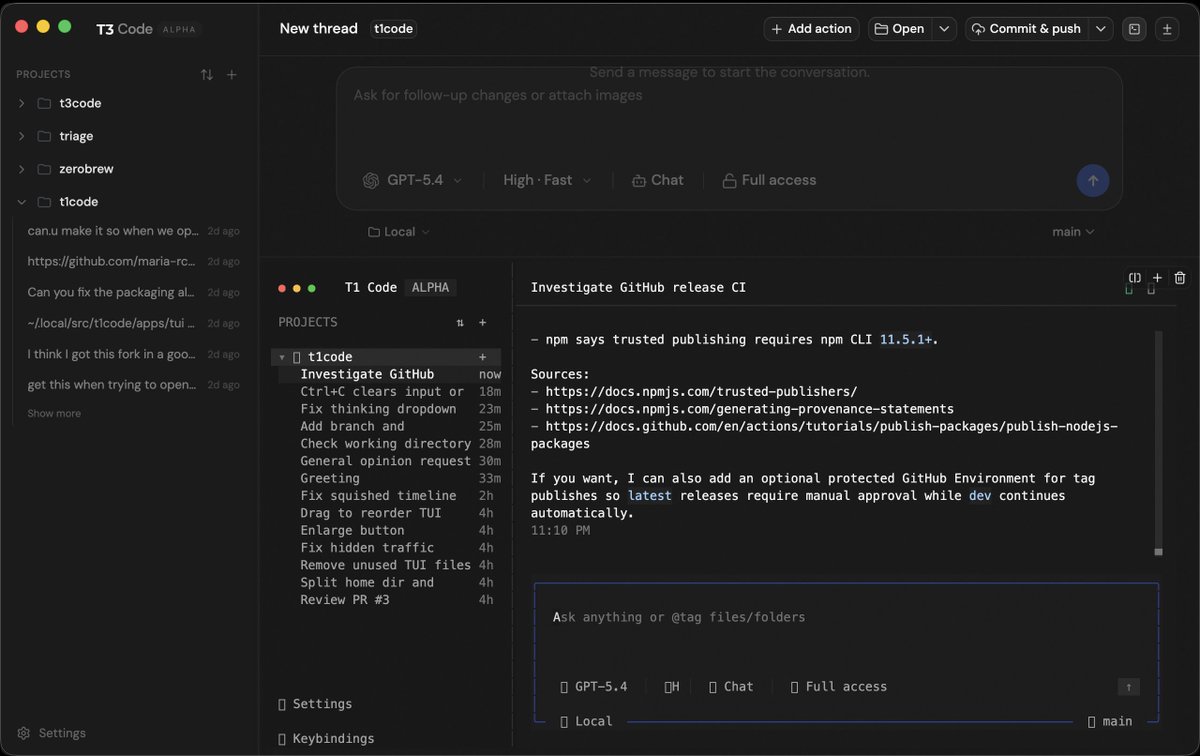Click the t3code folder icon
1200x756 pixels.
pos(44,103)
